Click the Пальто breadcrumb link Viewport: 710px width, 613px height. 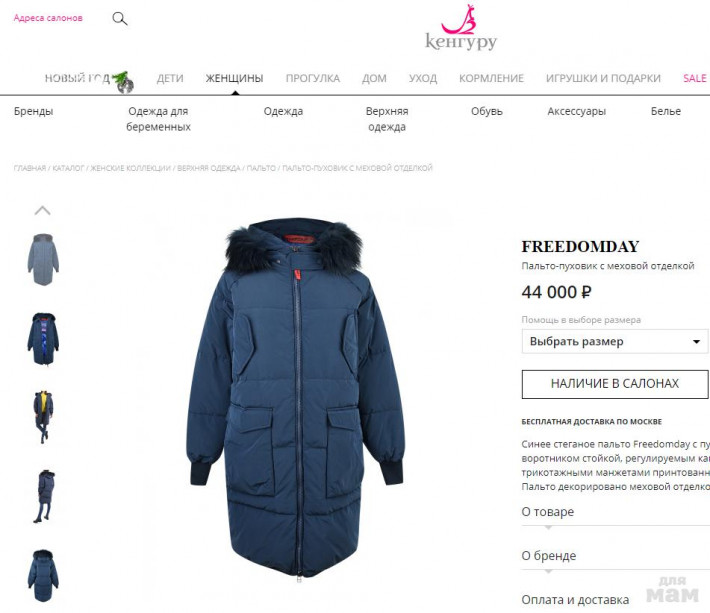click(261, 168)
